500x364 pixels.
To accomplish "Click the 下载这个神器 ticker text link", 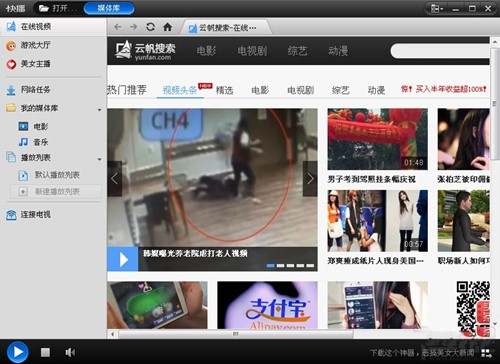I will point(422,353).
